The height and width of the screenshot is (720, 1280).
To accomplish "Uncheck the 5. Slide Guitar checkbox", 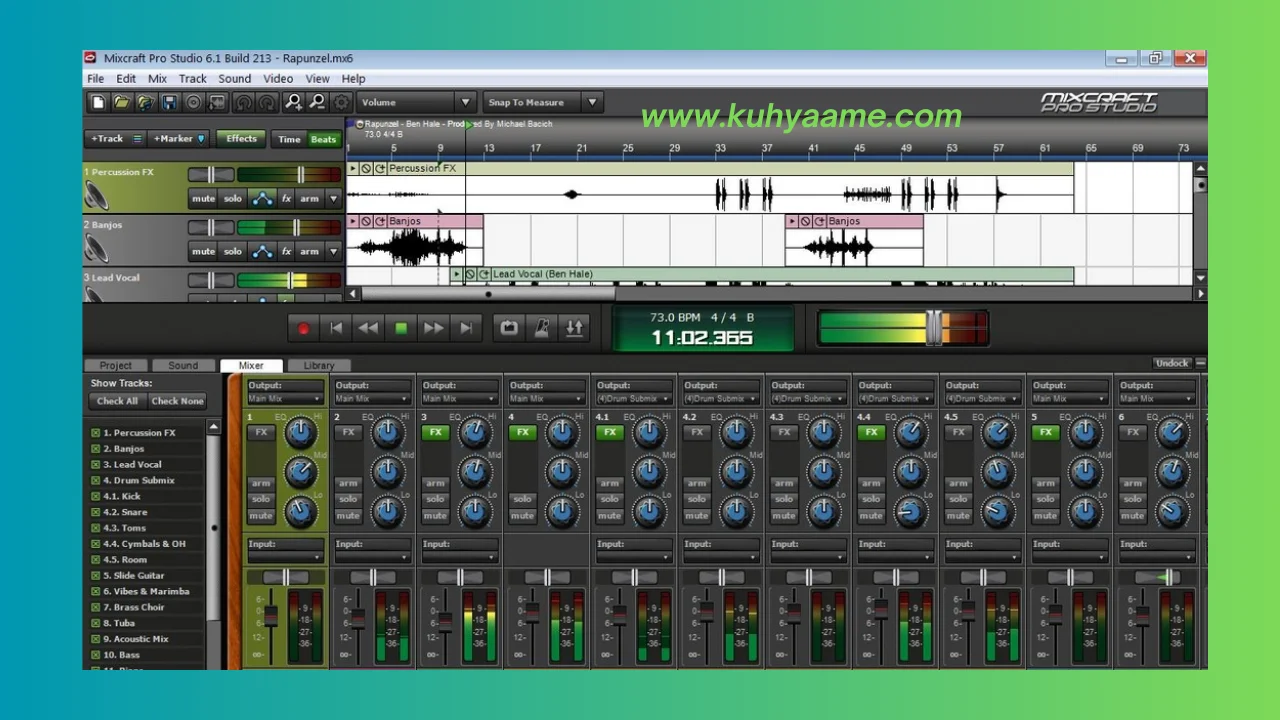I will coord(96,576).
